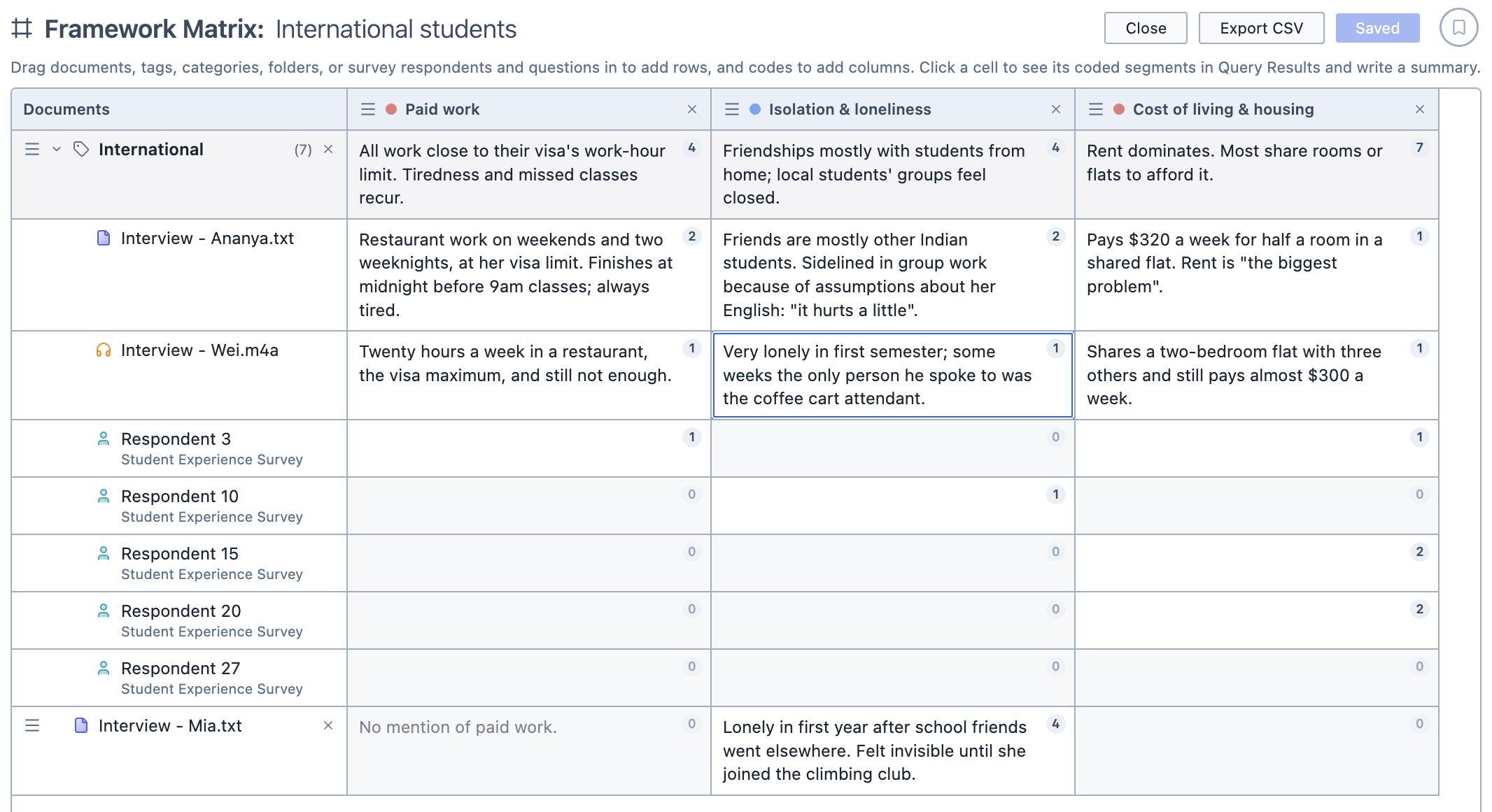1492x812 pixels.
Task: Click the Framework Matrix grid icon
Action: (x=22, y=28)
